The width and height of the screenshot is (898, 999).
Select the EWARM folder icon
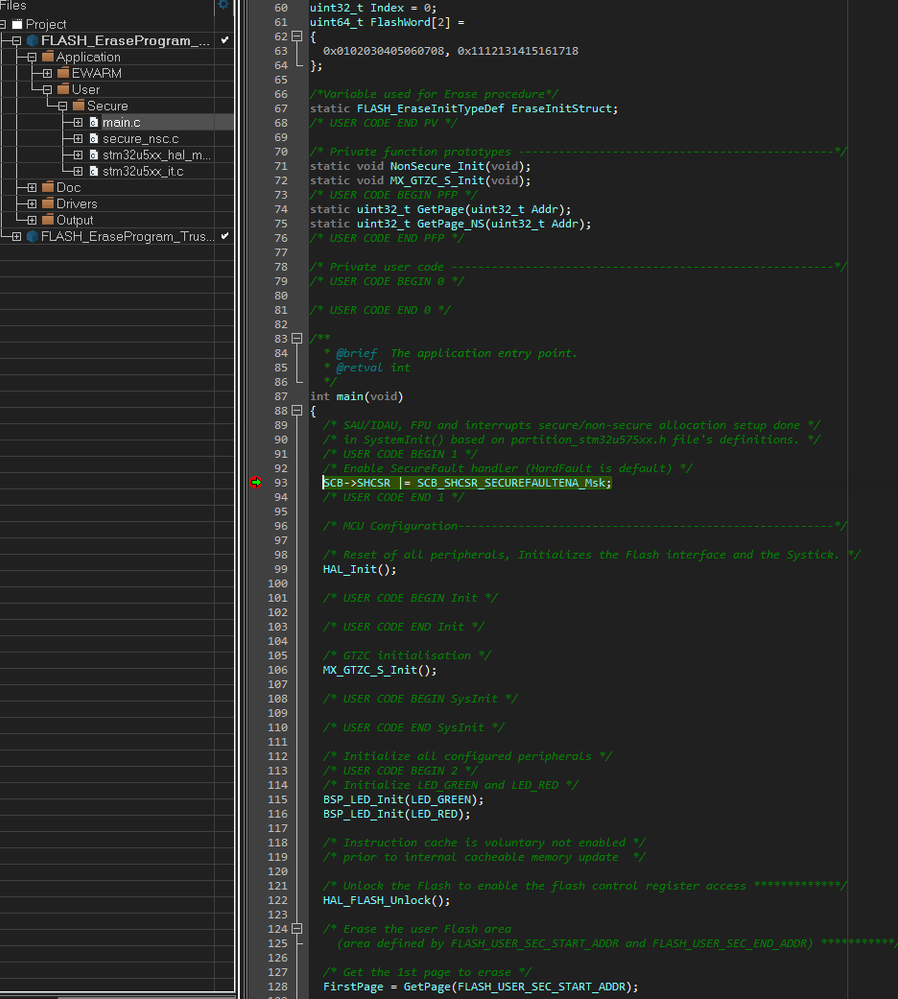click(63, 73)
